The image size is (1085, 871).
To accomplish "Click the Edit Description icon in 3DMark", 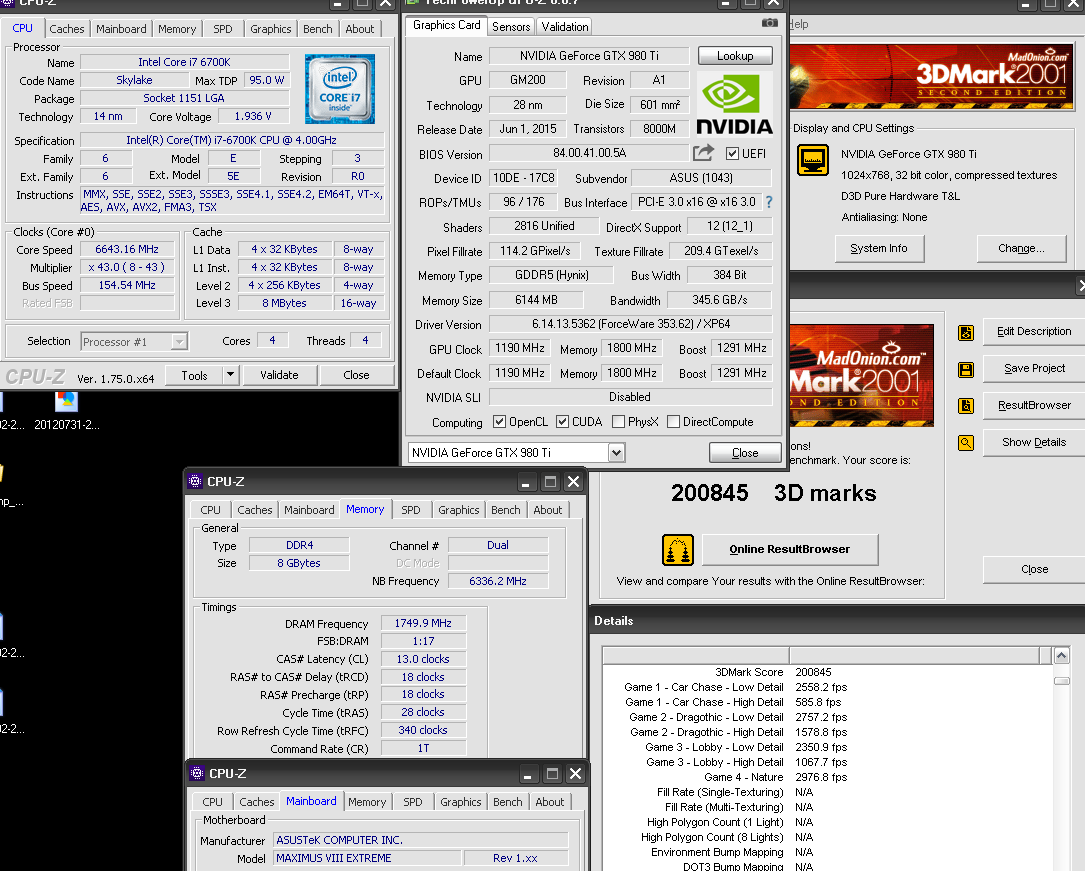I will tap(966, 333).
